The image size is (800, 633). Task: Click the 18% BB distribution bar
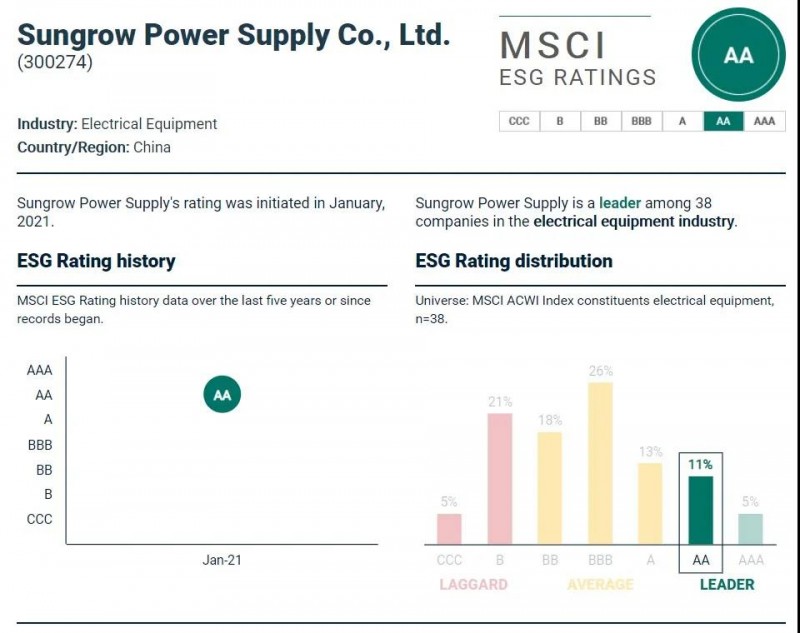[x=550, y=487]
